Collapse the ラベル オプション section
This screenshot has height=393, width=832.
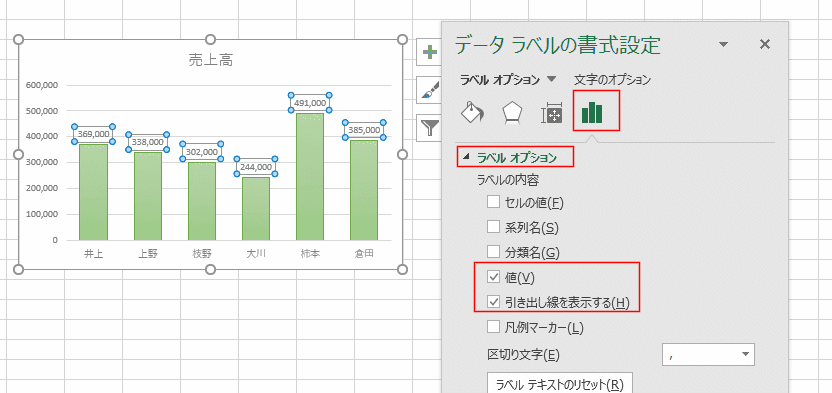point(466,157)
